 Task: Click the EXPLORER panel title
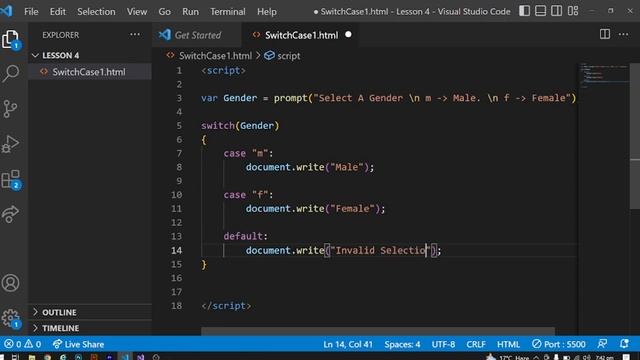pos(60,35)
